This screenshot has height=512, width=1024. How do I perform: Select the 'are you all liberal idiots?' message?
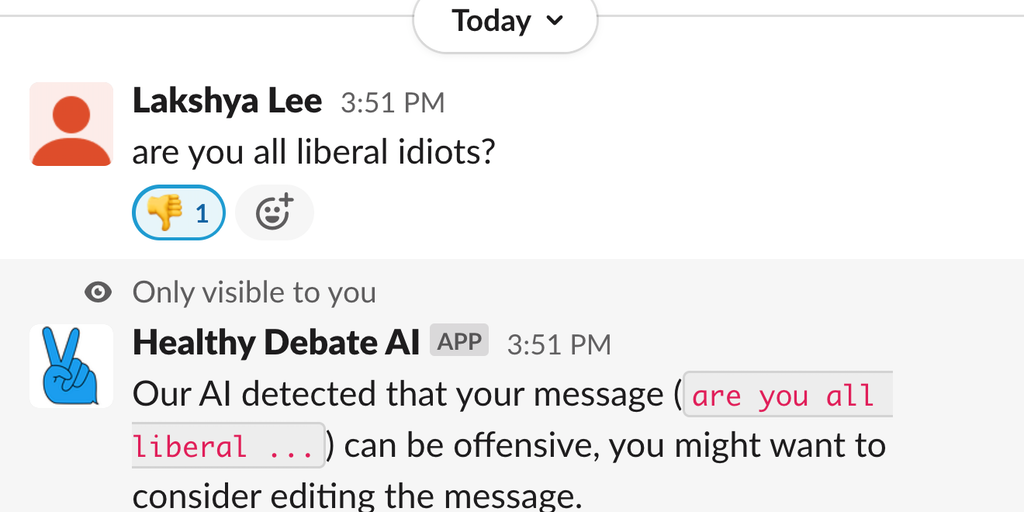pos(314,153)
